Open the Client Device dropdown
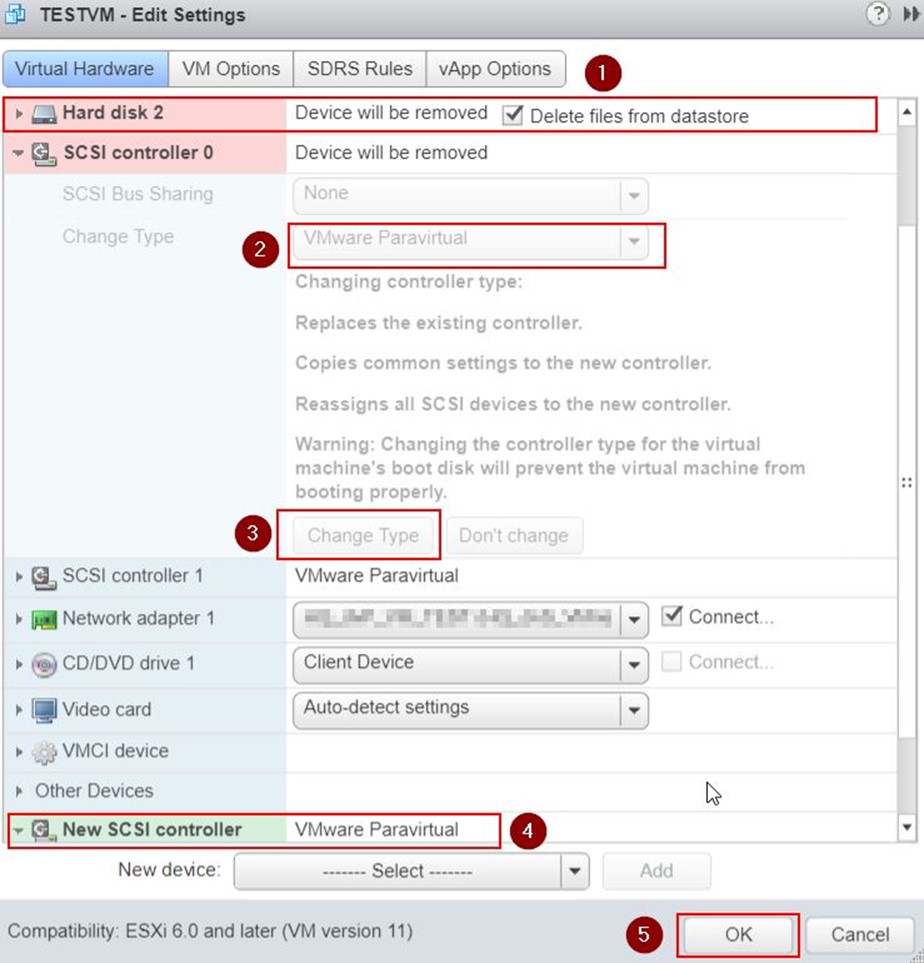 (x=471, y=665)
